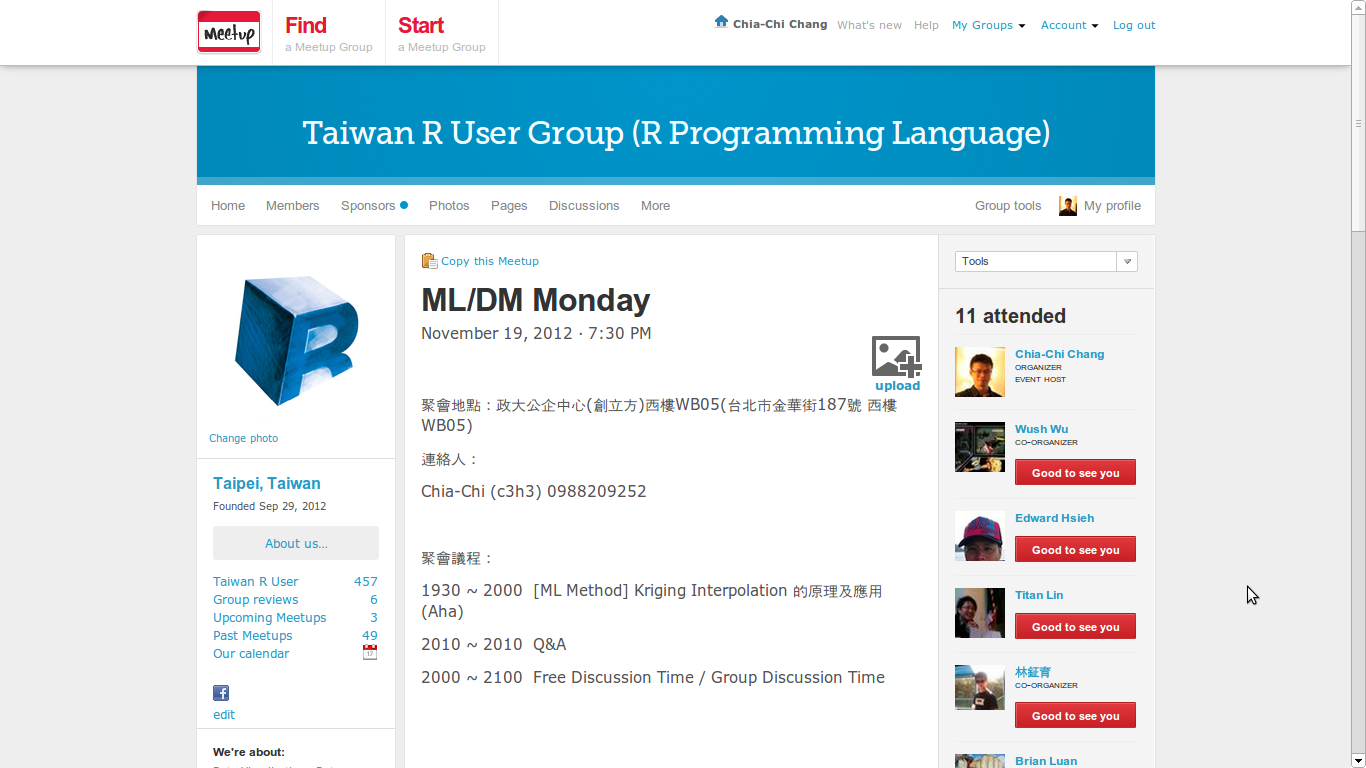Open the Our calendar link
The height and width of the screenshot is (768, 1366).
[x=251, y=653]
